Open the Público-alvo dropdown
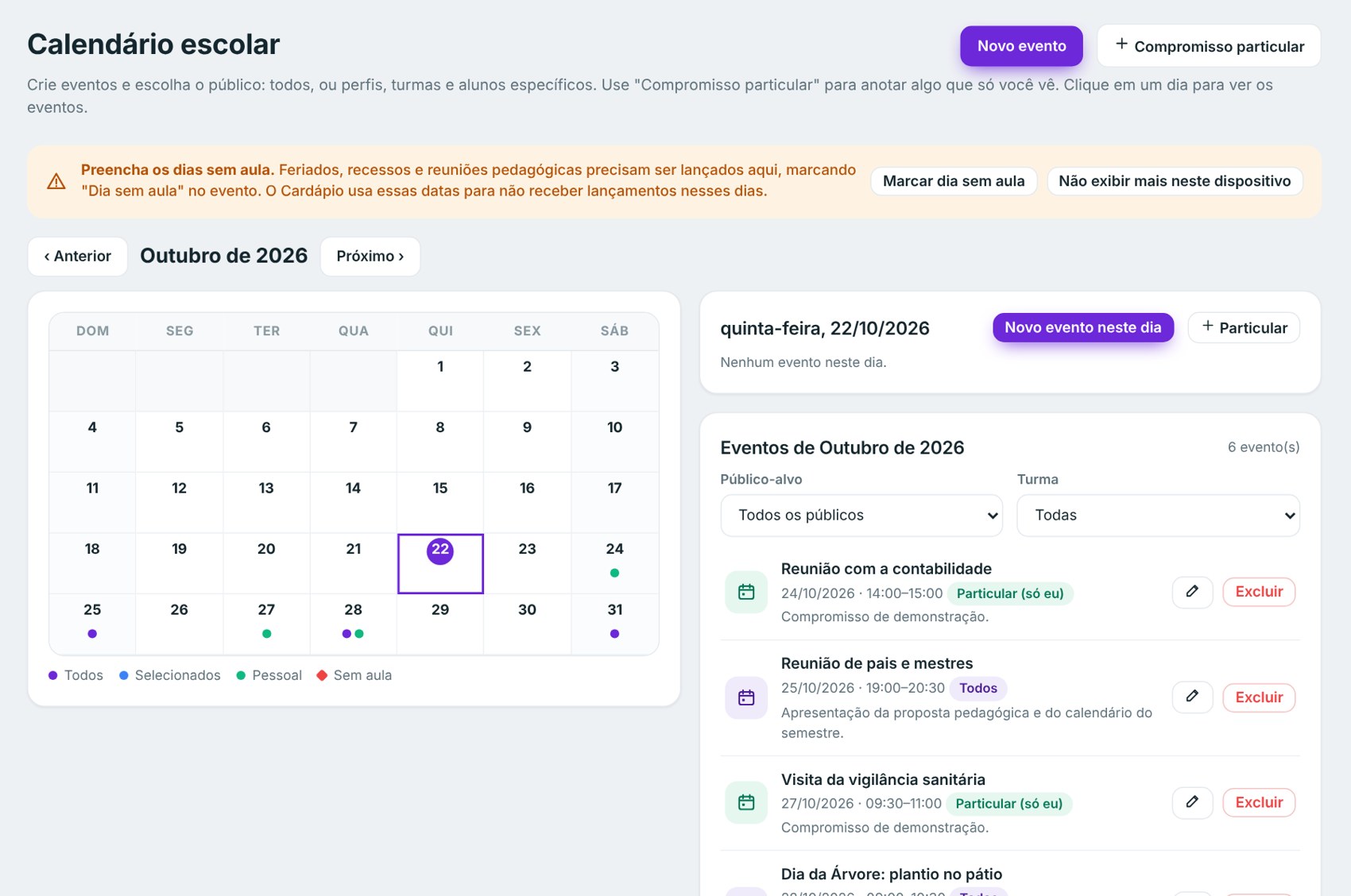 (861, 516)
